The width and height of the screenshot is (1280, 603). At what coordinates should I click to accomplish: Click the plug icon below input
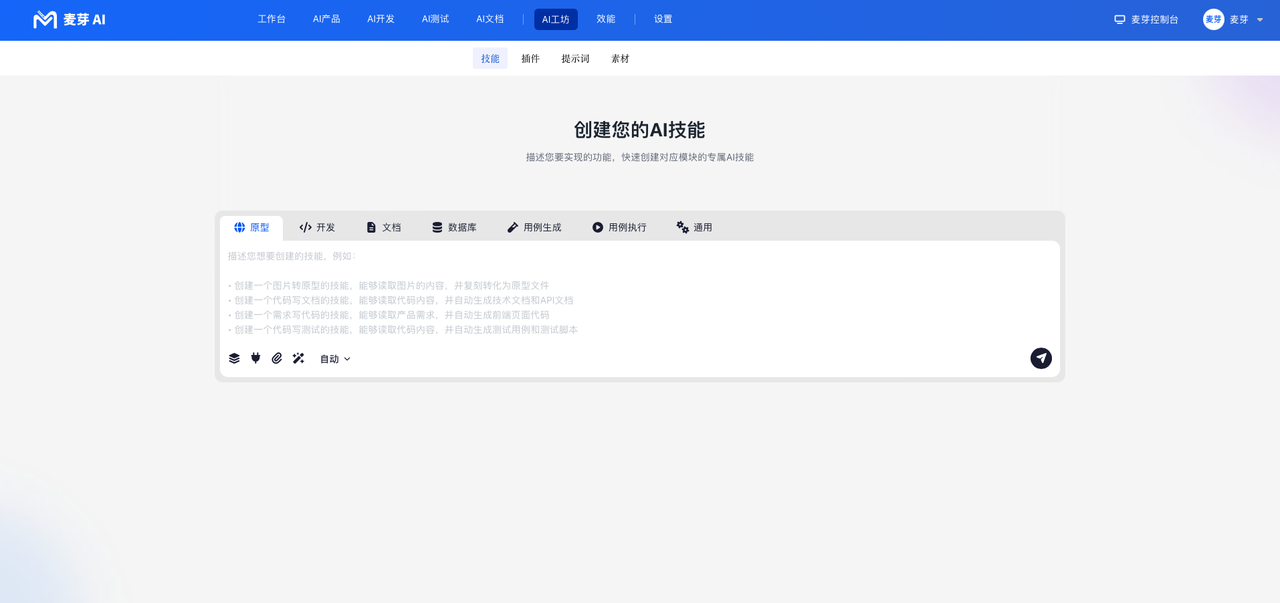[x=256, y=358]
